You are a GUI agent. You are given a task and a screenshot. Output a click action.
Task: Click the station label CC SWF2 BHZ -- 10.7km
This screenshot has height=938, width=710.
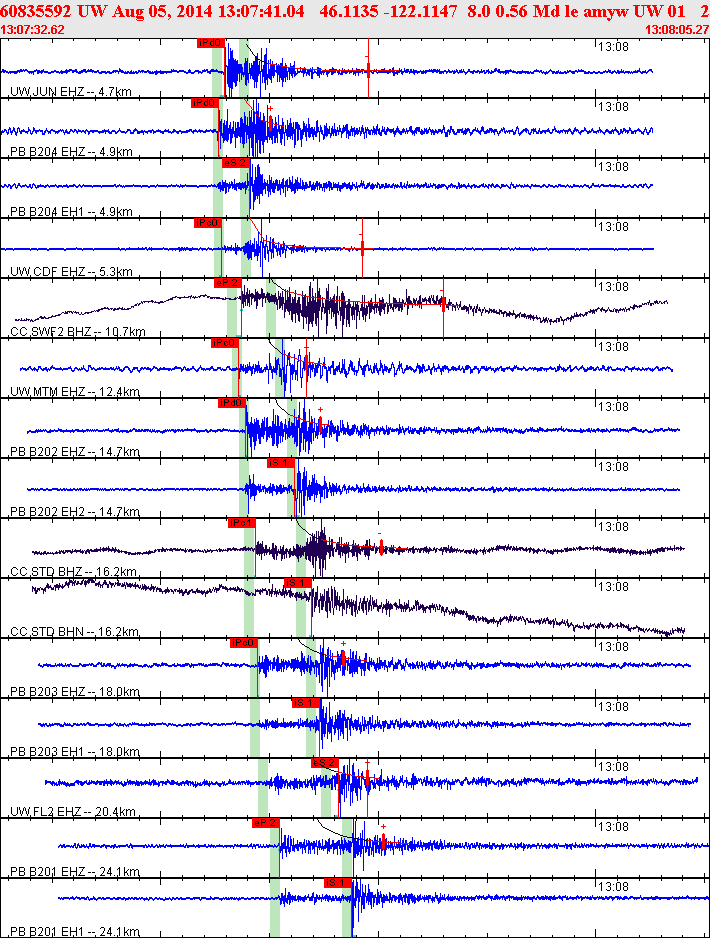pyautogui.click(x=78, y=331)
